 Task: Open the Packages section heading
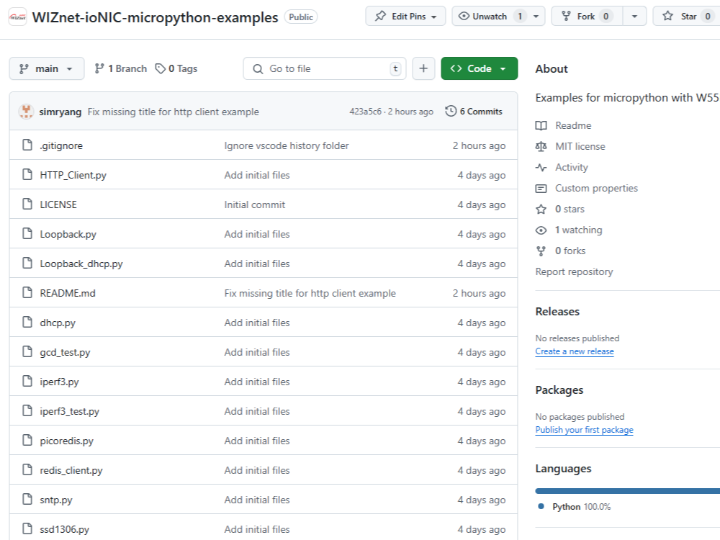(559, 390)
